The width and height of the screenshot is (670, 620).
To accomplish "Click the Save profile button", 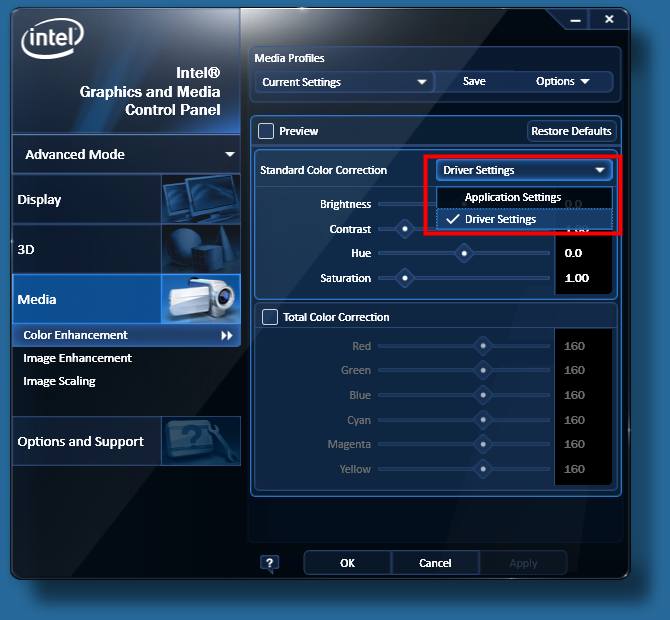I will click(x=474, y=81).
